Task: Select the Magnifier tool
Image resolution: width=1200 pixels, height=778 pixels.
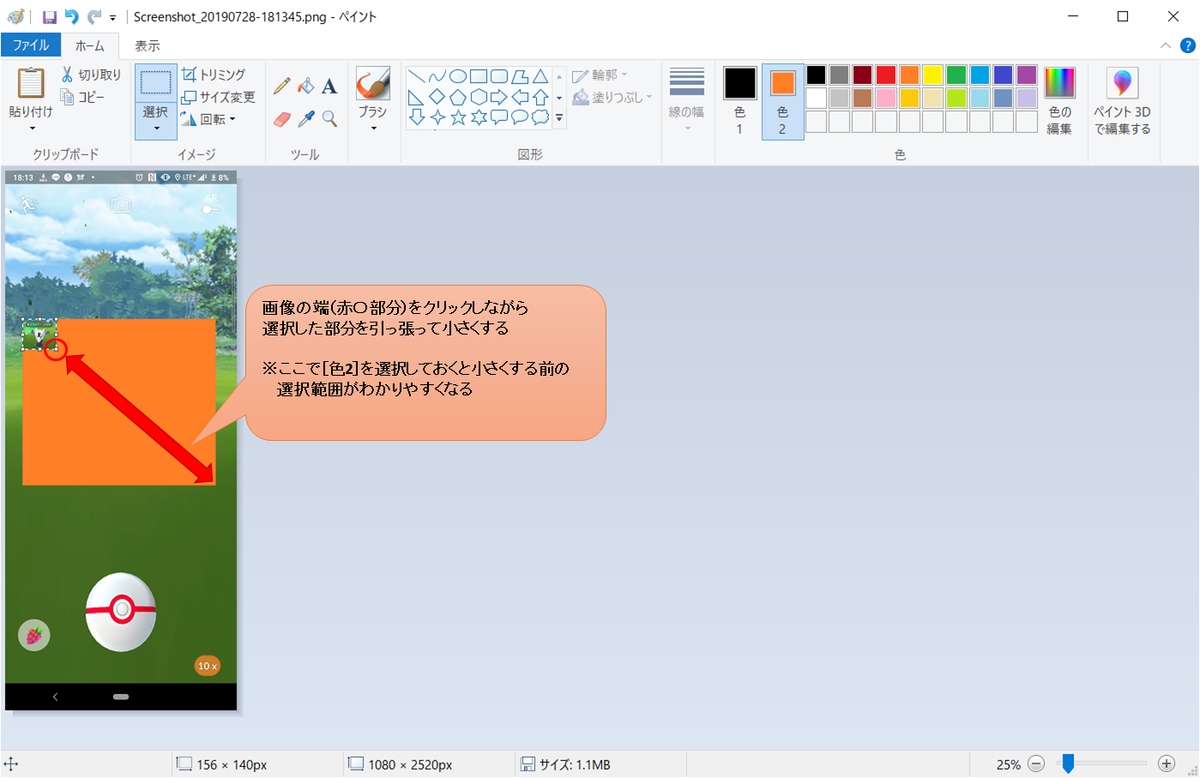Action: coord(329,117)
